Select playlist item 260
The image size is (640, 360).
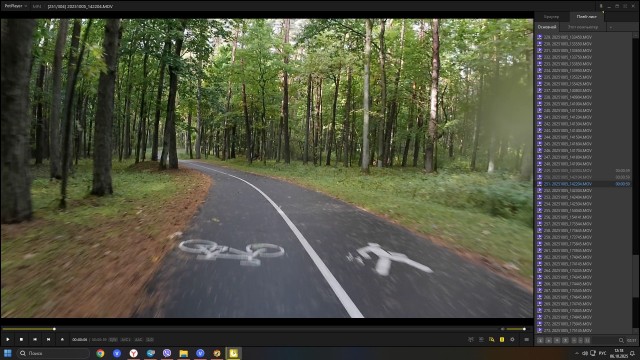583,244
